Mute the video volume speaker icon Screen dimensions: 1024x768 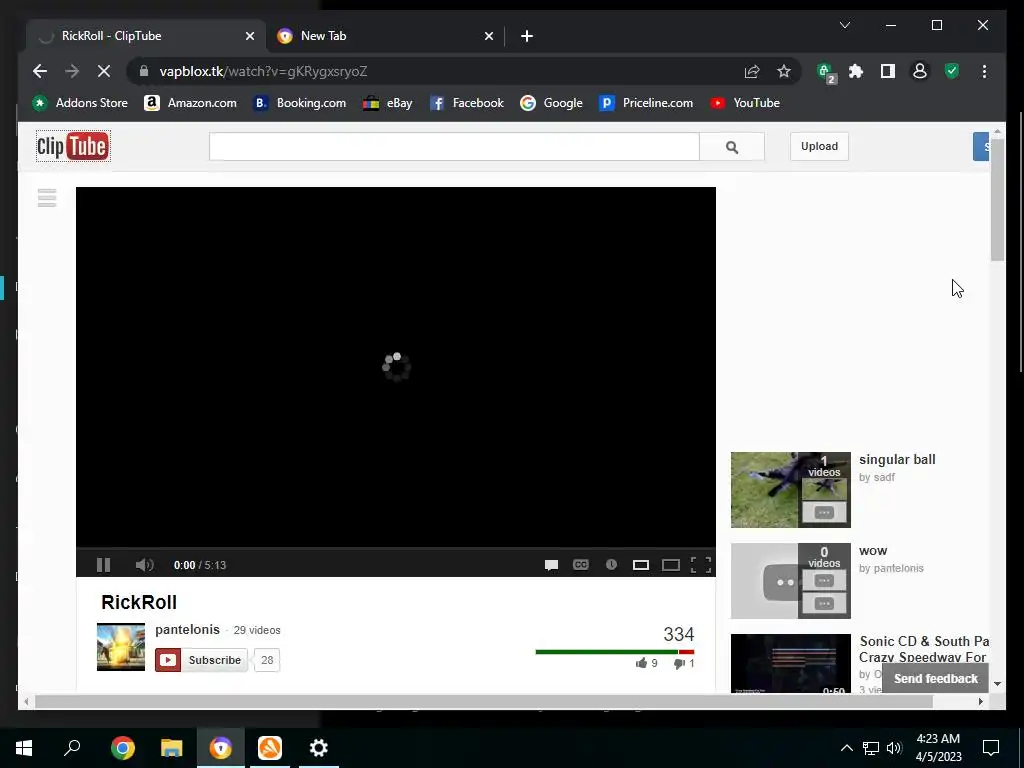tap(144, 565)
